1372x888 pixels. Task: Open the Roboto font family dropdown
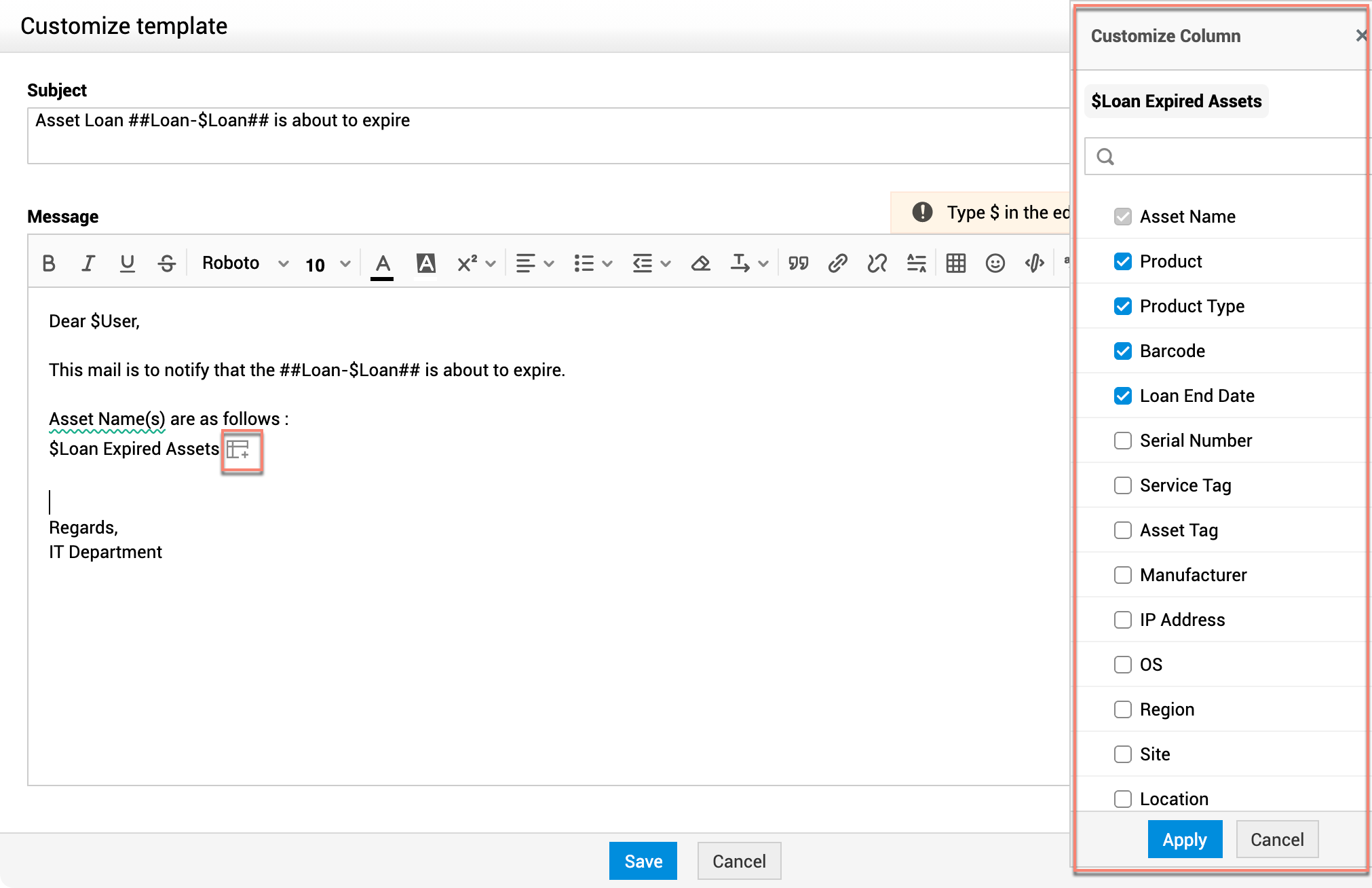244,263
